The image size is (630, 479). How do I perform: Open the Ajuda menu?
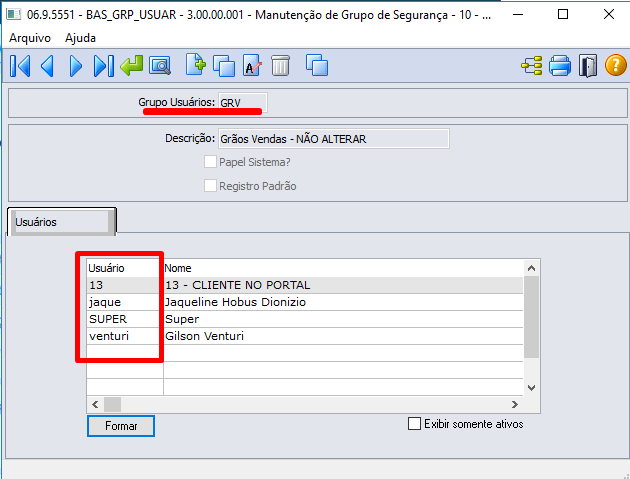80,38
